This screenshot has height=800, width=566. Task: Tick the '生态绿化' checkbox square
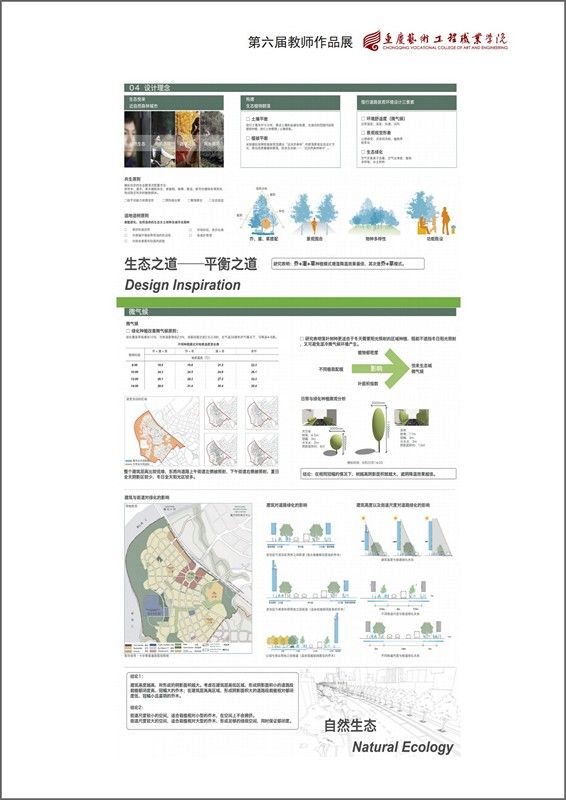pyautogui.click(x=363, y=152)
